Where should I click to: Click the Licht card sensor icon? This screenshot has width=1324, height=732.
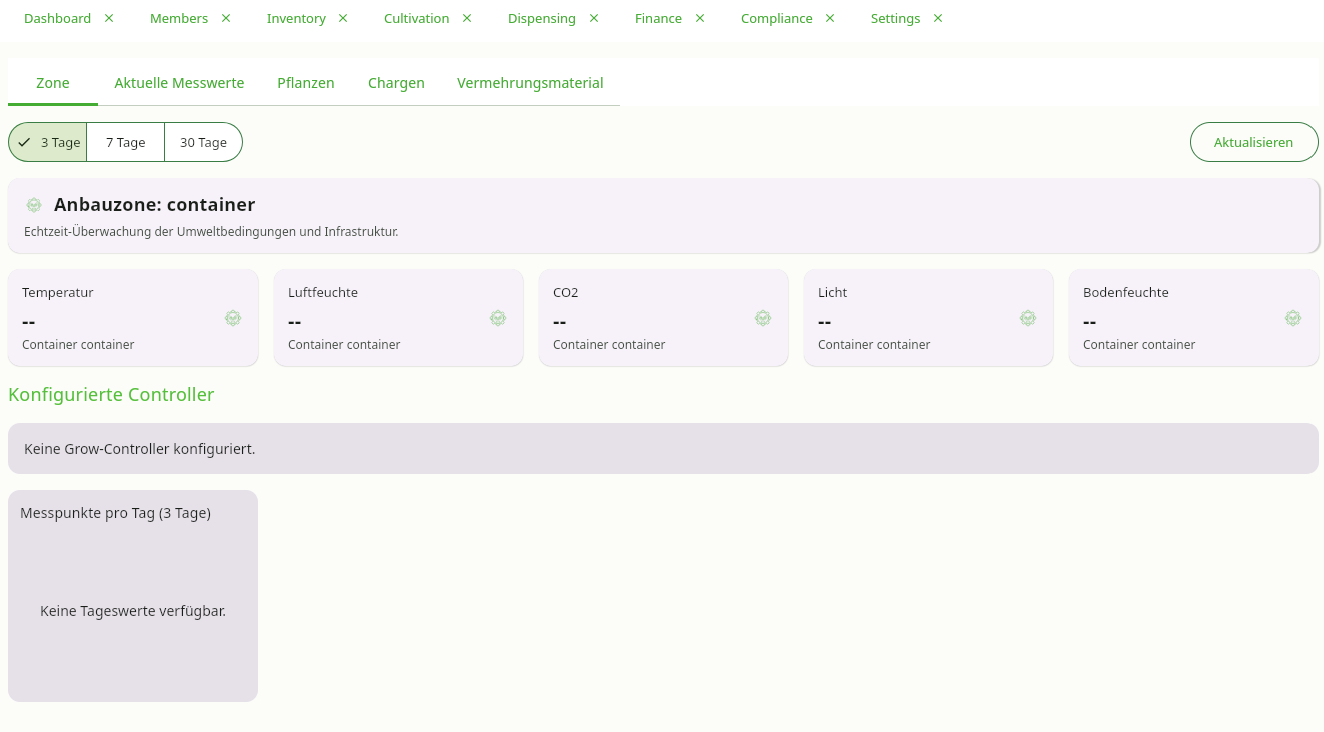(1028, 318)
